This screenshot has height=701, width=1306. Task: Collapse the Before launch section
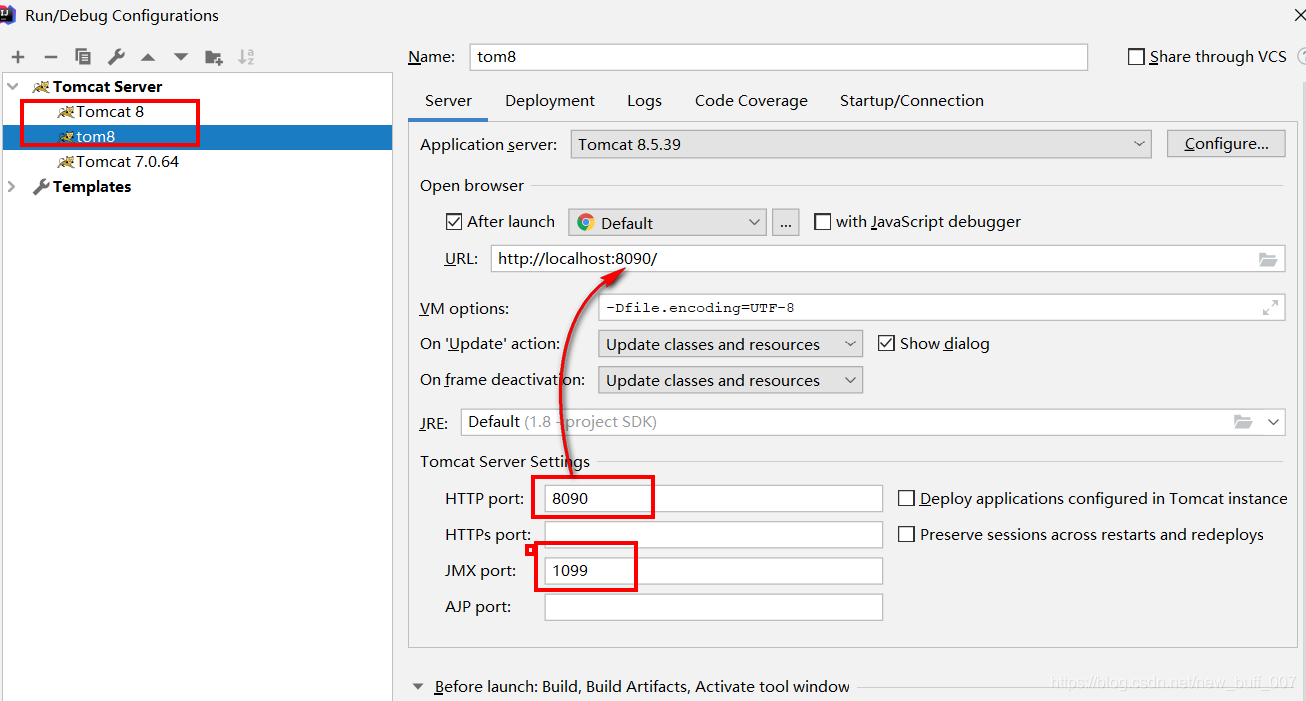click(x=418, y=687)
